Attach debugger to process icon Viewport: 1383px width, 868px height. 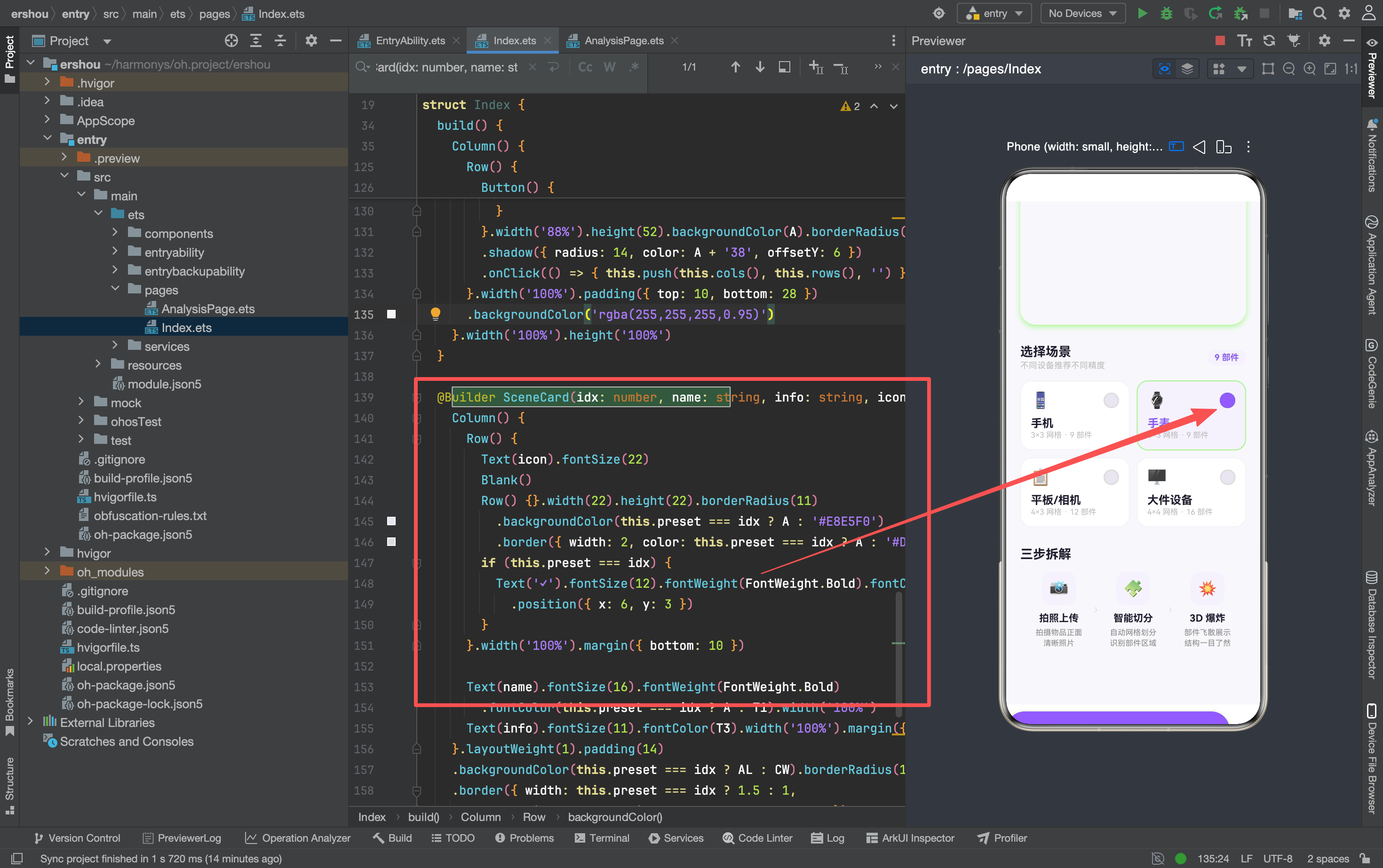pyautogui.click(x=1240, y=13)
